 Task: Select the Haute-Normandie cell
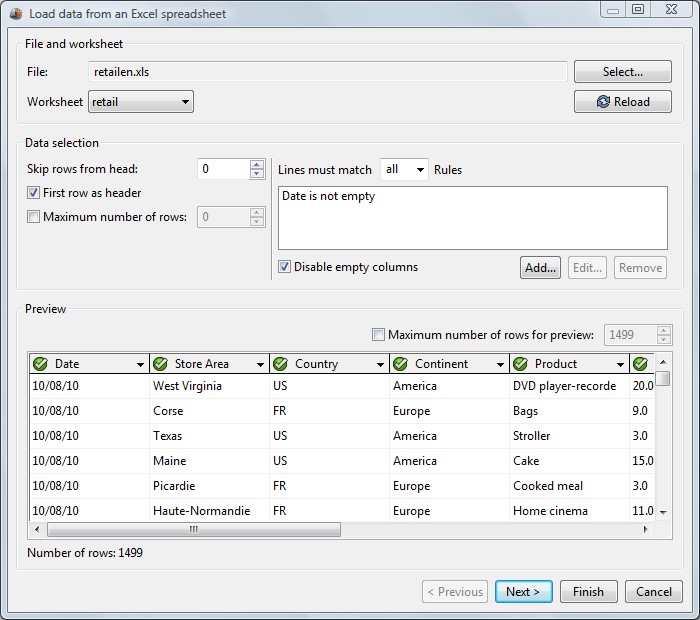(209, 510)
